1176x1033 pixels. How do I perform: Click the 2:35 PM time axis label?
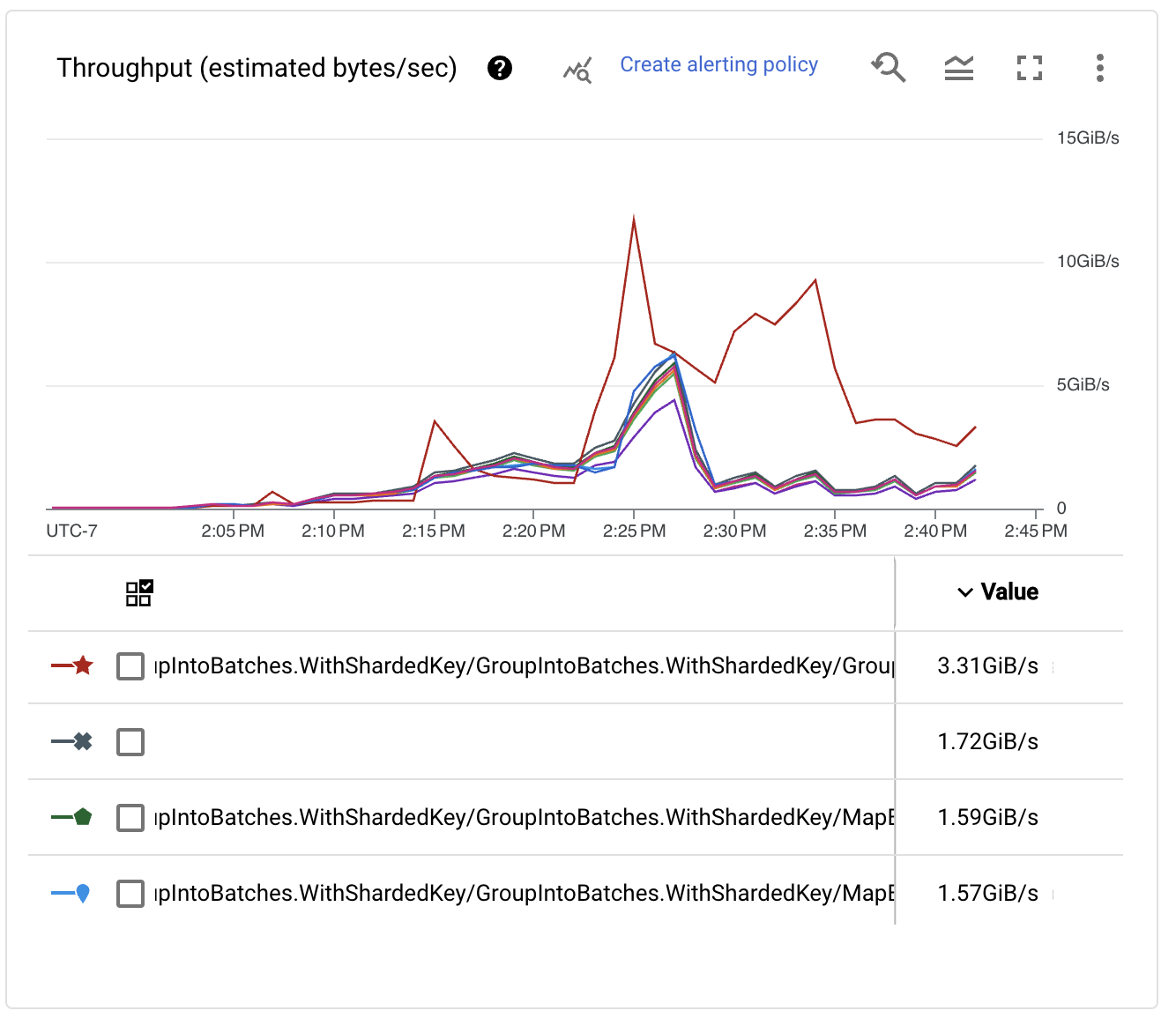coord(835,531)
